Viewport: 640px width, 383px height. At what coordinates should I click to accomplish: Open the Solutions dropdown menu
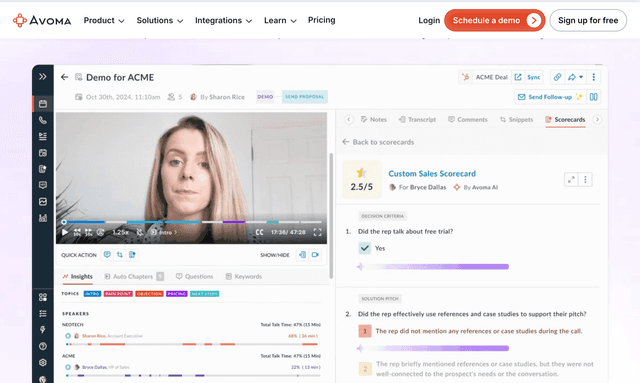160,20
